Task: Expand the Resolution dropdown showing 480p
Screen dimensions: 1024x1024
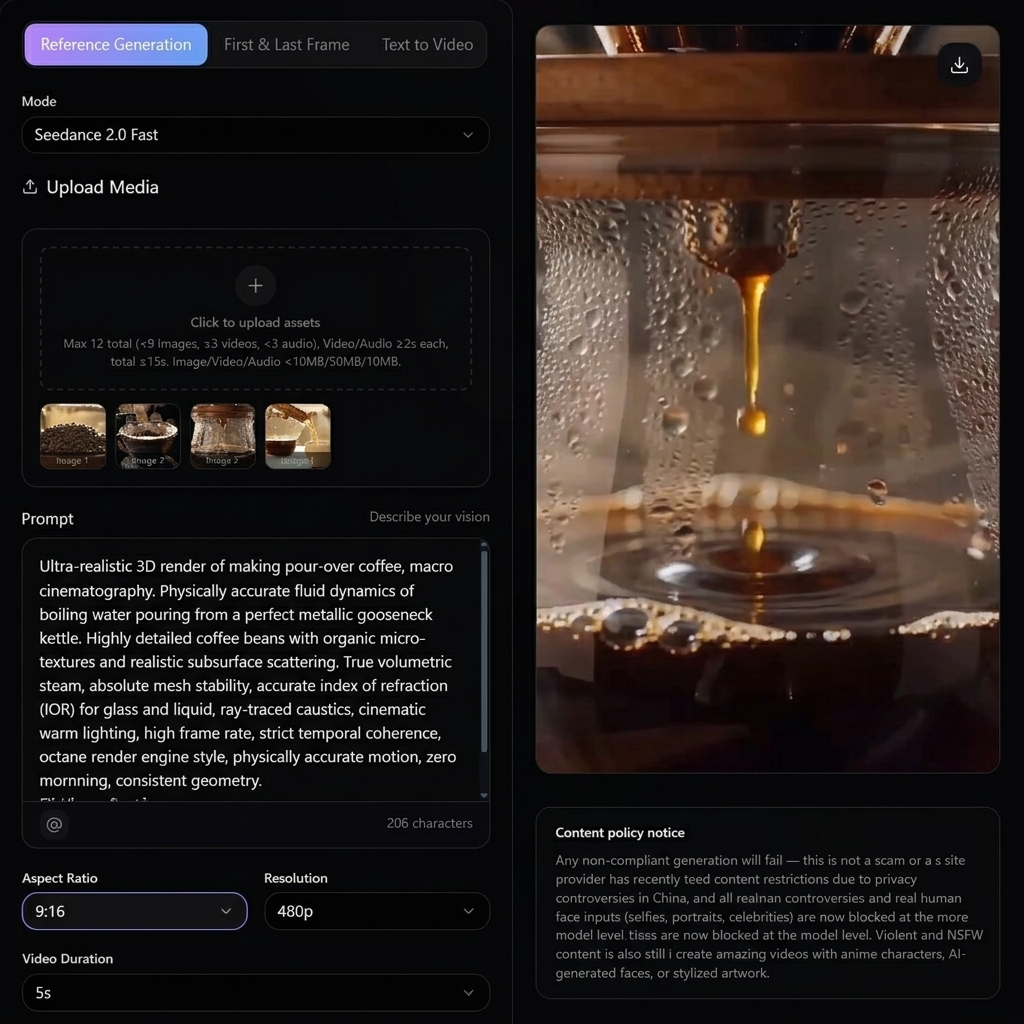Action: 376,911
